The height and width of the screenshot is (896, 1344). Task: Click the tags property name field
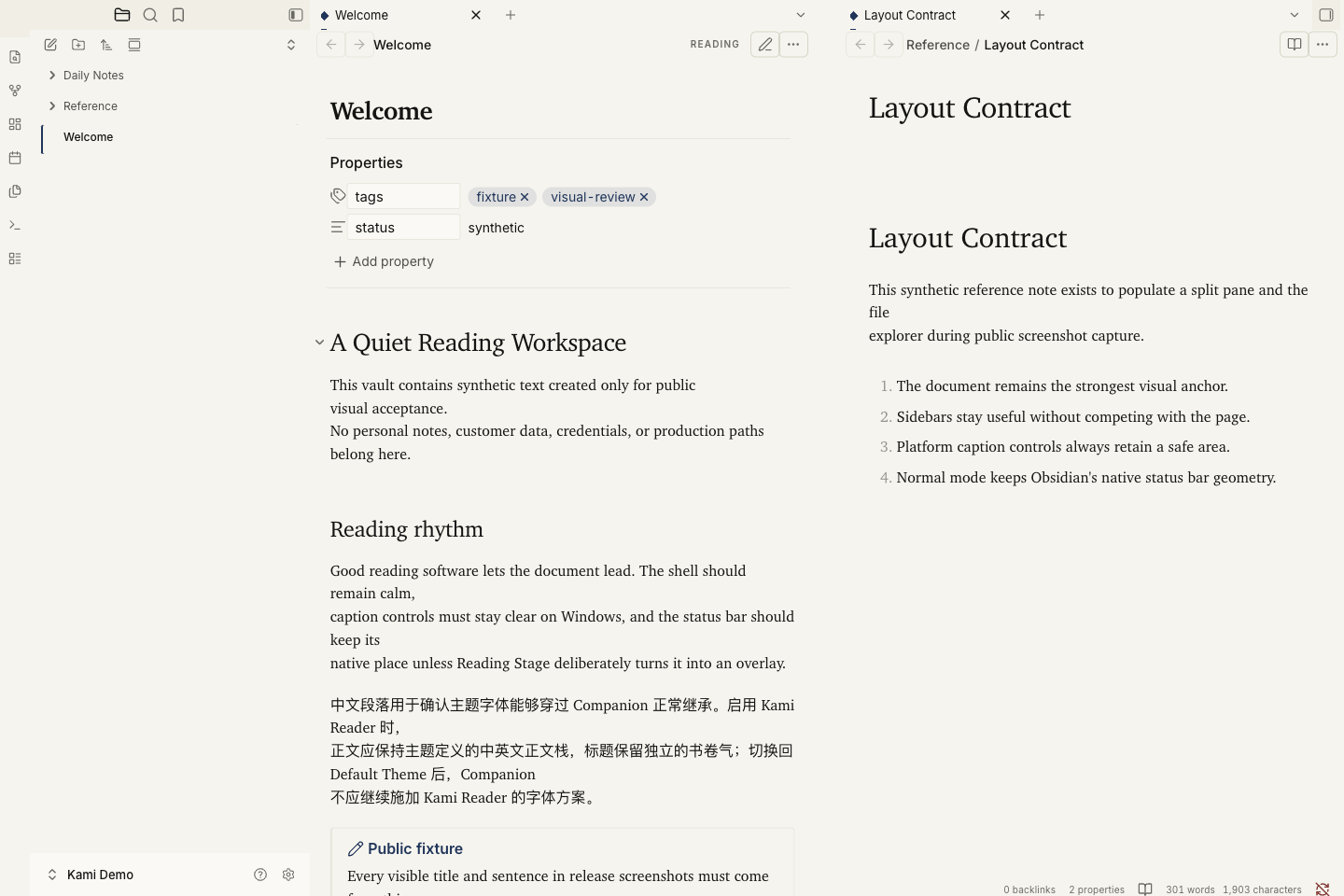pos(403,196)
